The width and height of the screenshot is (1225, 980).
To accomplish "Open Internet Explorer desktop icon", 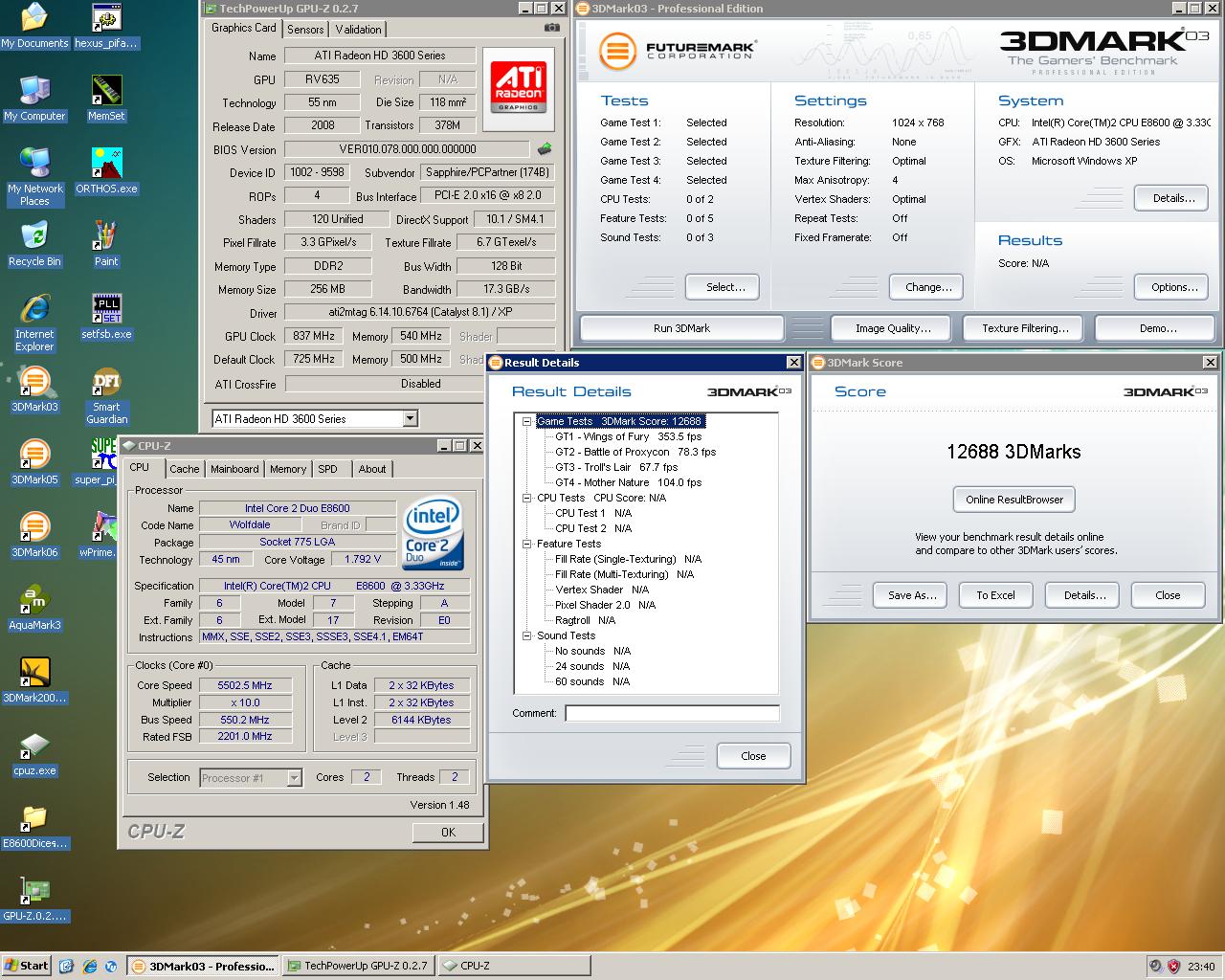I will pos(34,323).
